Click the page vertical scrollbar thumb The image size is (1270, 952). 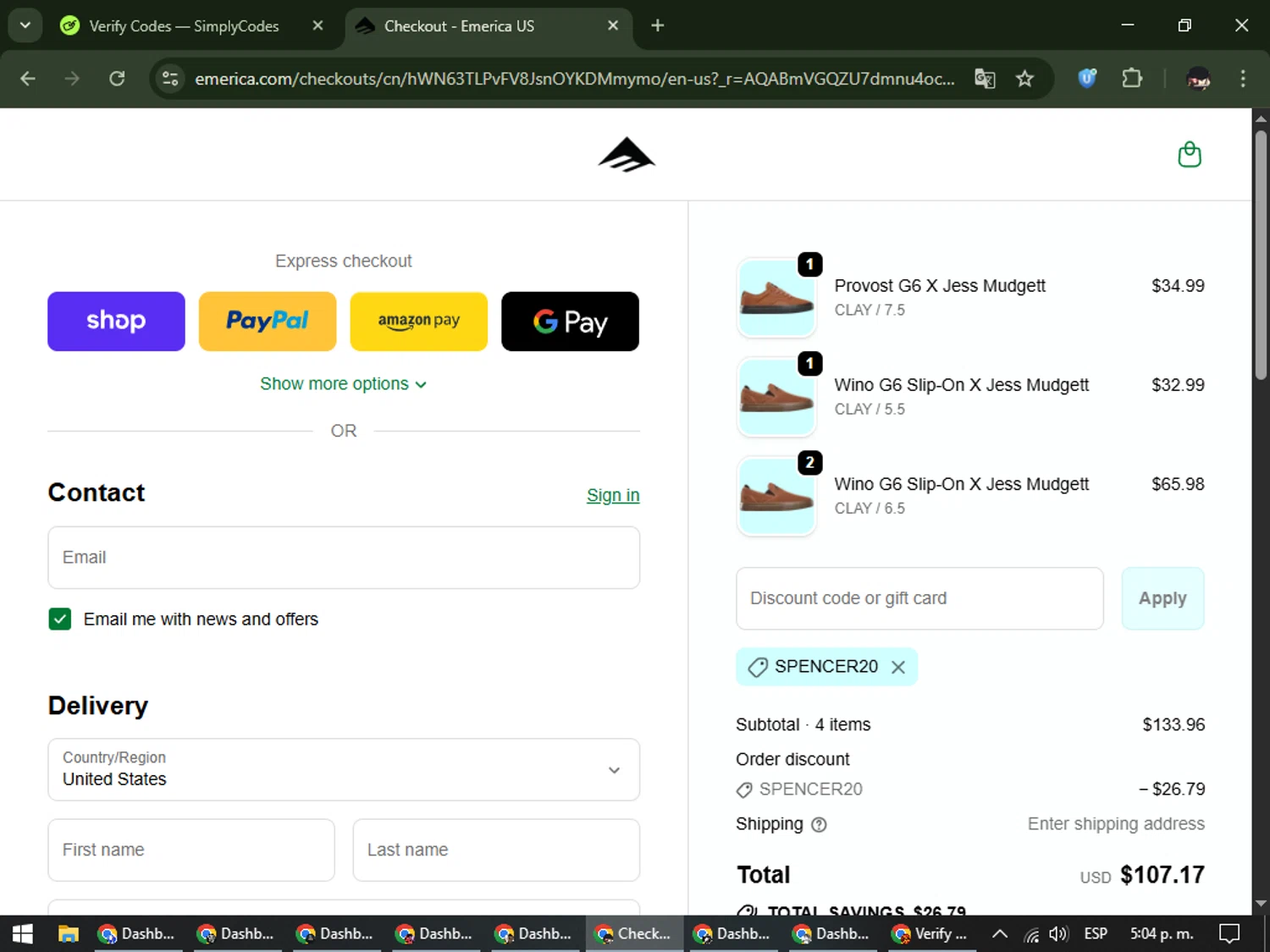1261,254
